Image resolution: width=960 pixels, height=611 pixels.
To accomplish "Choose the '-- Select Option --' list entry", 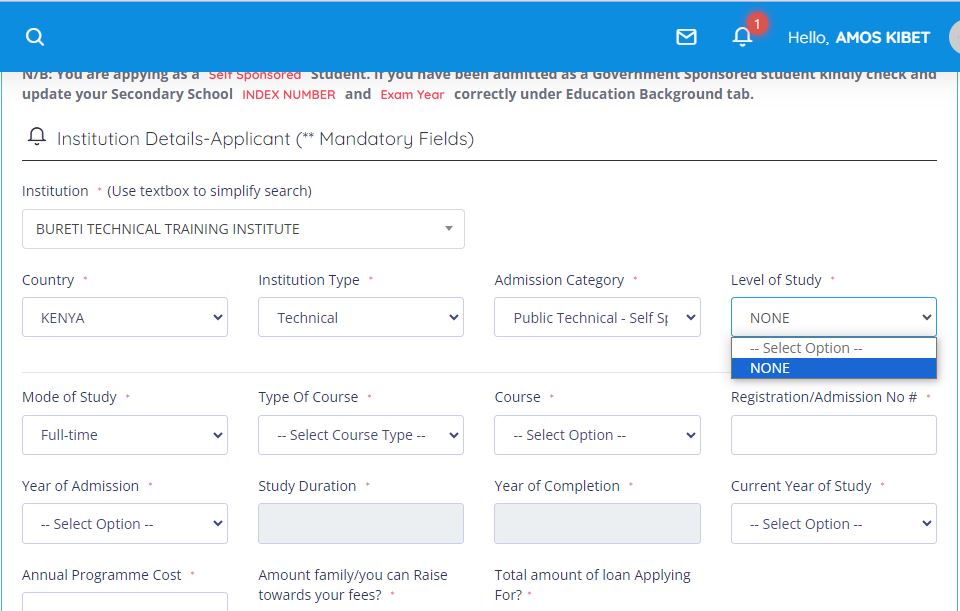I will [833, 348].
